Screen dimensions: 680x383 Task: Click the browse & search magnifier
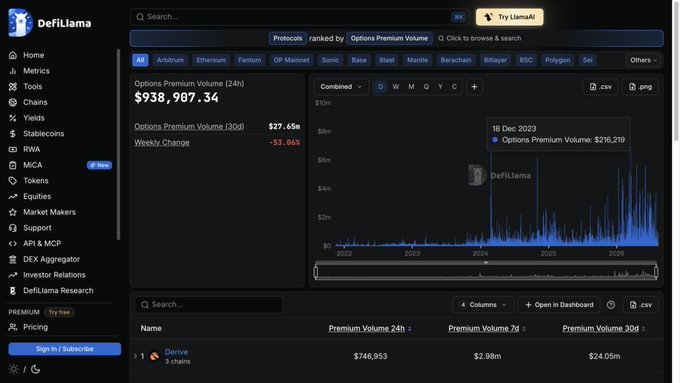point(441,38)
